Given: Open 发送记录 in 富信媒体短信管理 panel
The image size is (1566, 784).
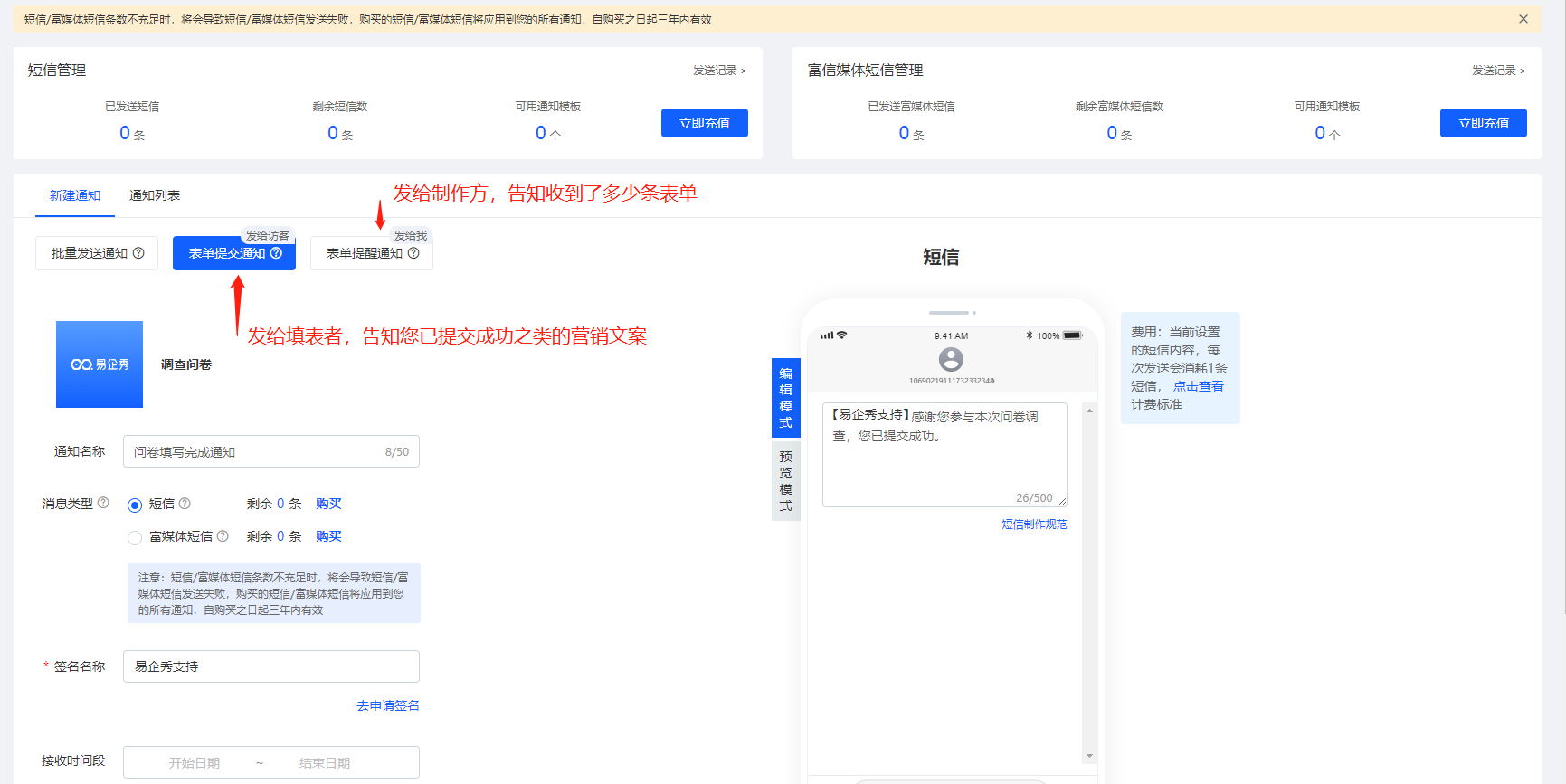Looking at the screenshot, I should pos(1498,71).
